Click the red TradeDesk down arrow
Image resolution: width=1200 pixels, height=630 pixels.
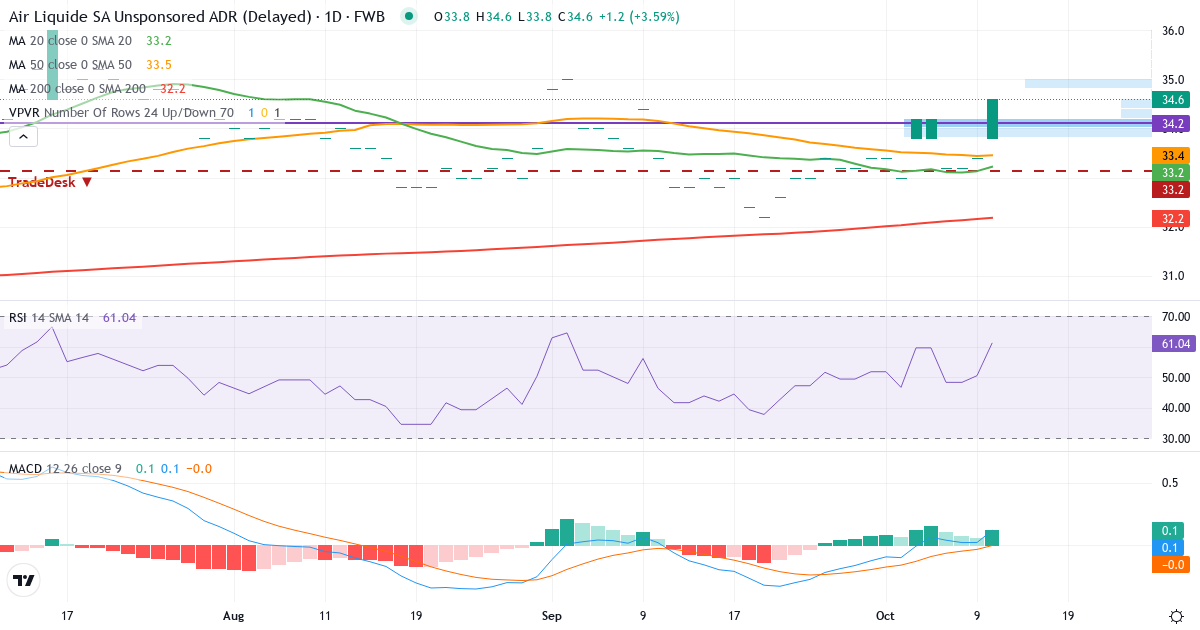tap(87, 182)
